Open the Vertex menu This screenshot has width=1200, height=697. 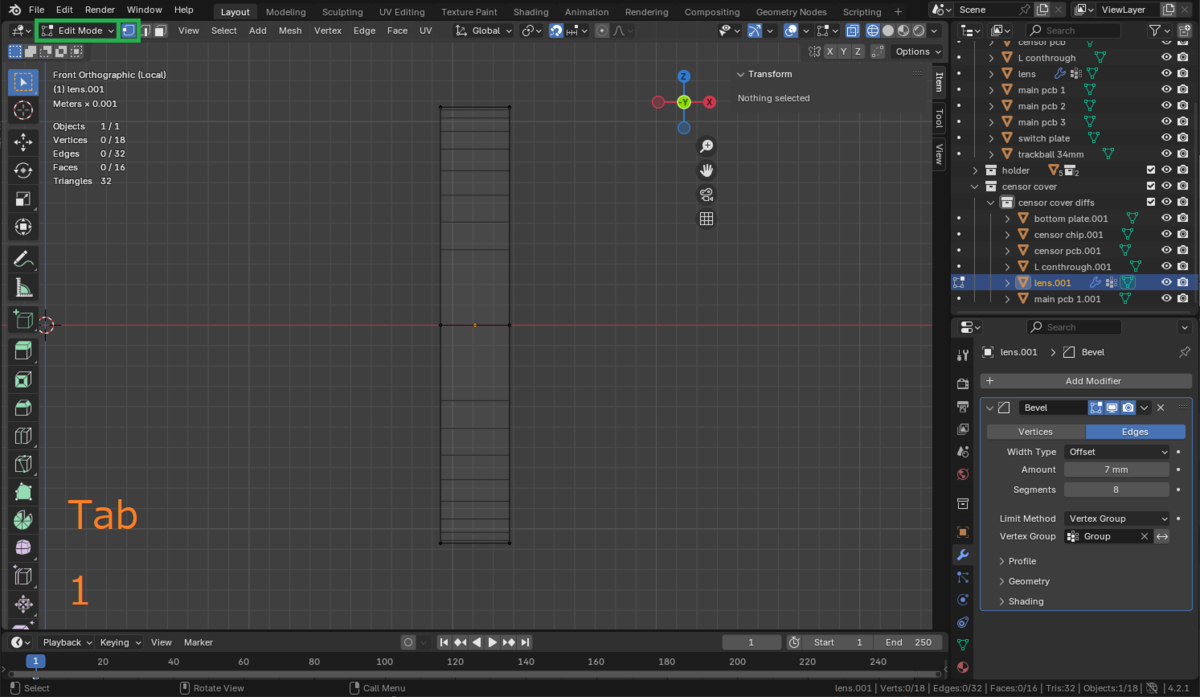327,30
